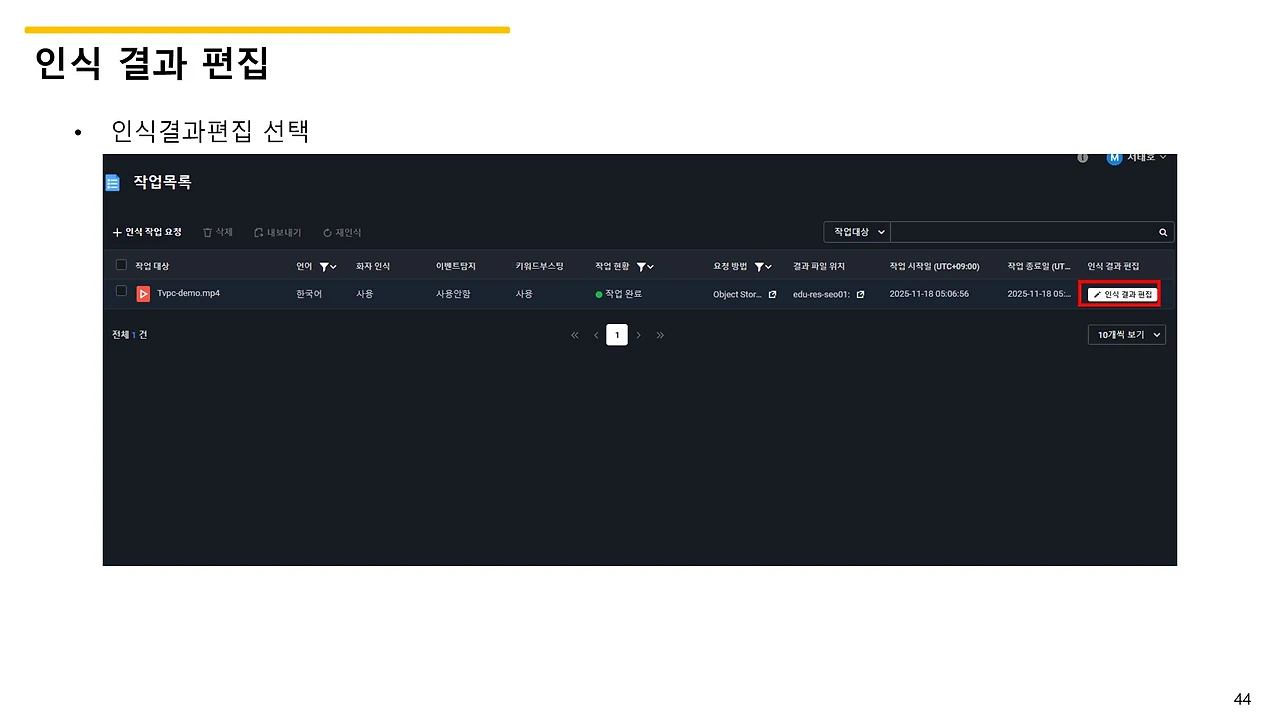Select page 1 in pagination
This screenshot has height=720, width=1280.
pyautogui.click(x=617, y=335)
